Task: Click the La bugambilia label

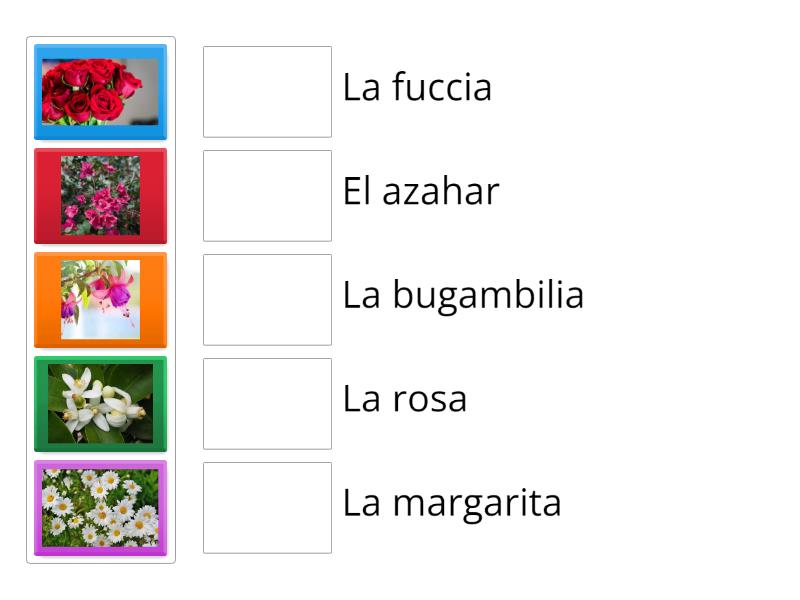Action: click(462, 296)
